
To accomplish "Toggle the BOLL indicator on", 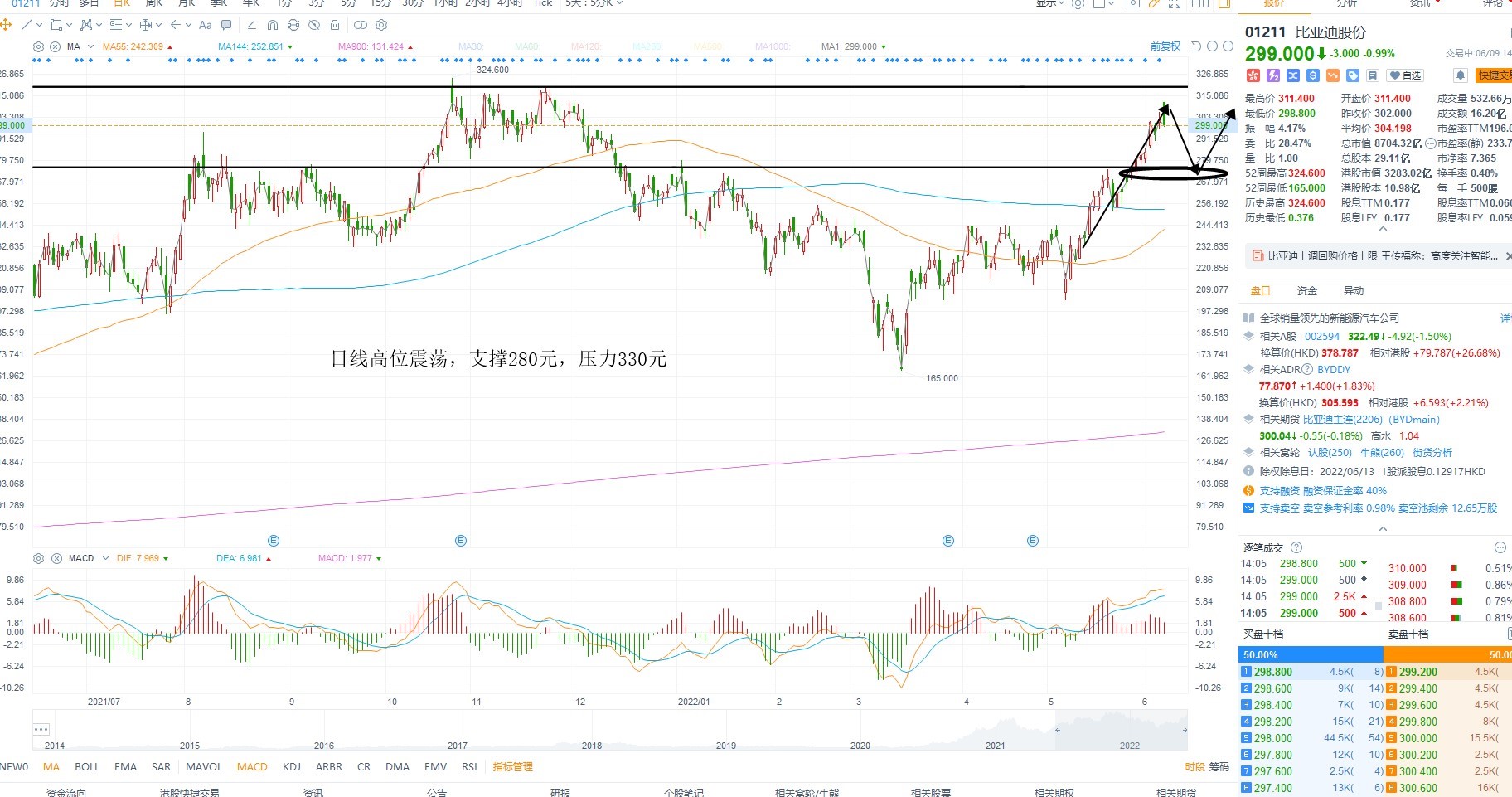I will click(87, 767).
